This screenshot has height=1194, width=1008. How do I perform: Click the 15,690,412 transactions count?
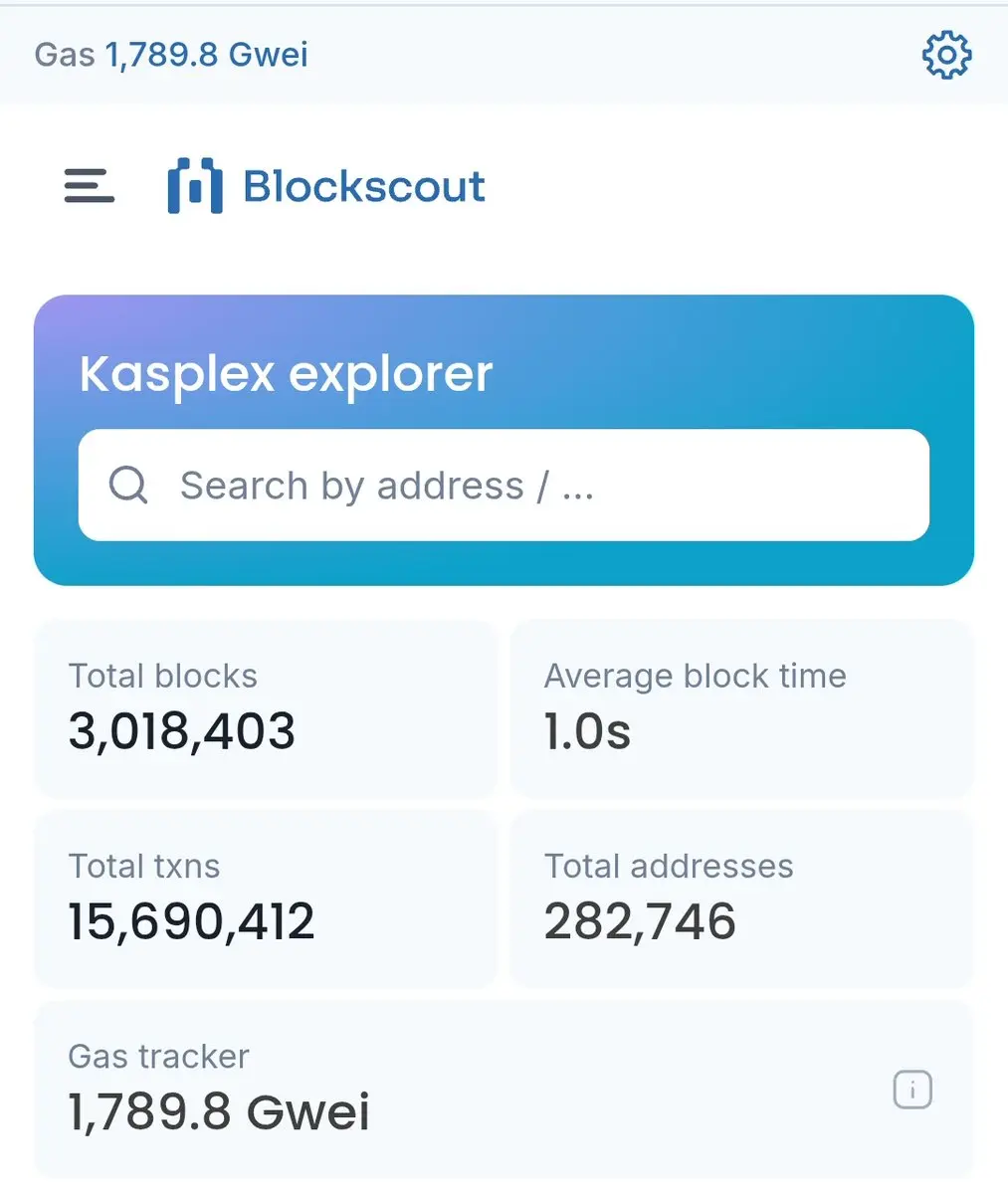pos(191,921)
